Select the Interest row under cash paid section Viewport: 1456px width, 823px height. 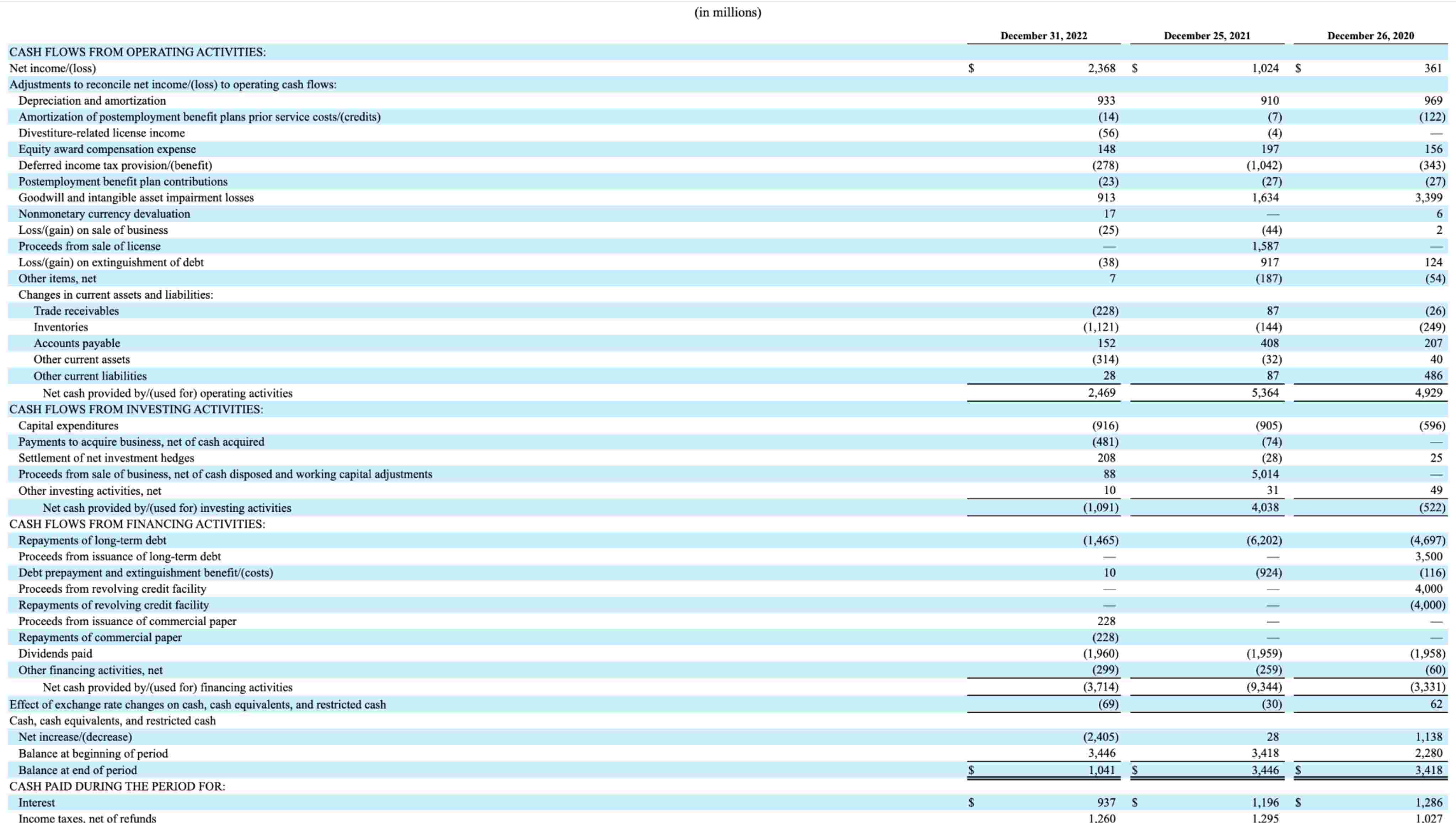click(x=37, y=802)
